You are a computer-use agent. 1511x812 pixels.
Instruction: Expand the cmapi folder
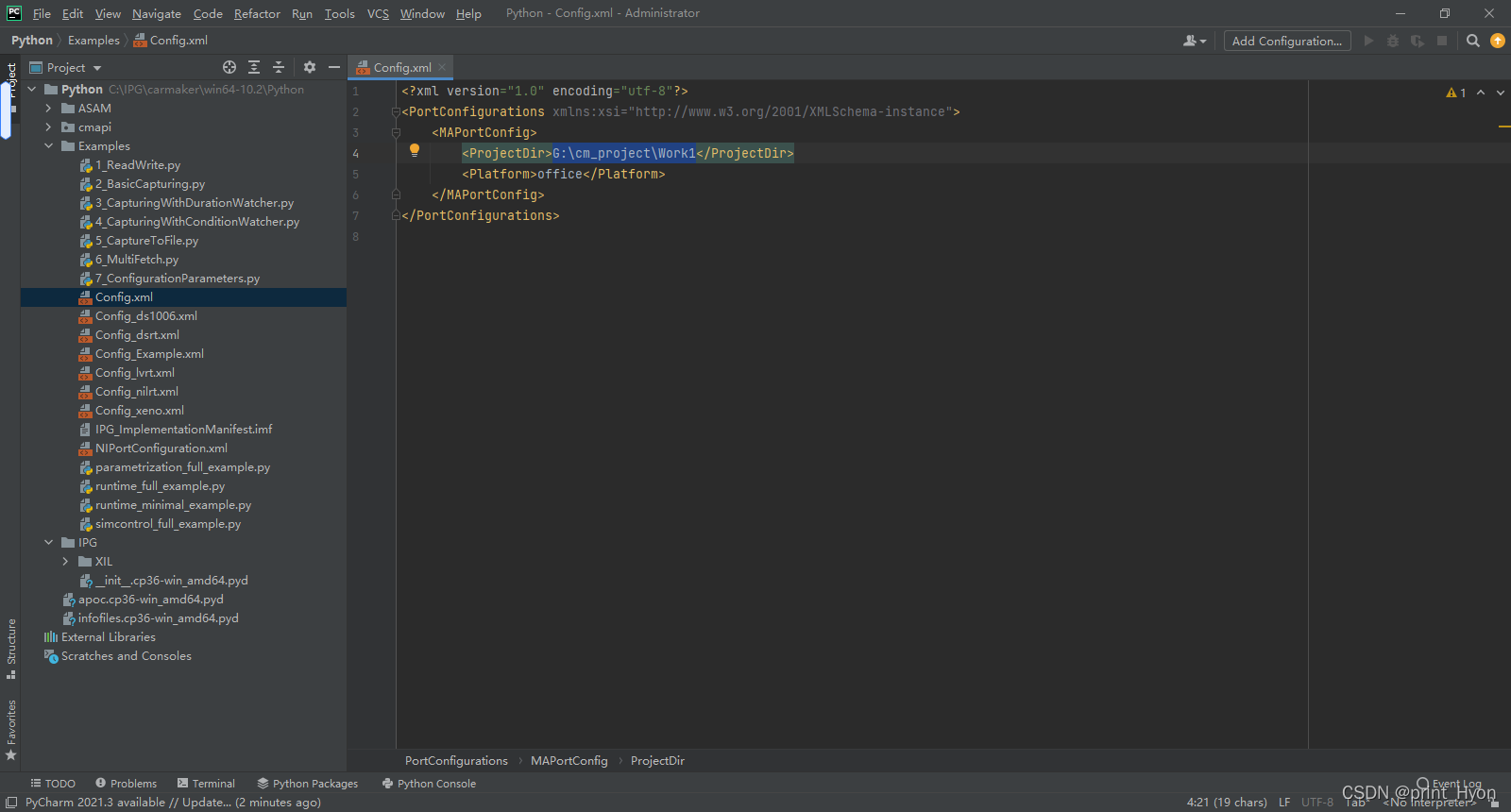point(49,127)
